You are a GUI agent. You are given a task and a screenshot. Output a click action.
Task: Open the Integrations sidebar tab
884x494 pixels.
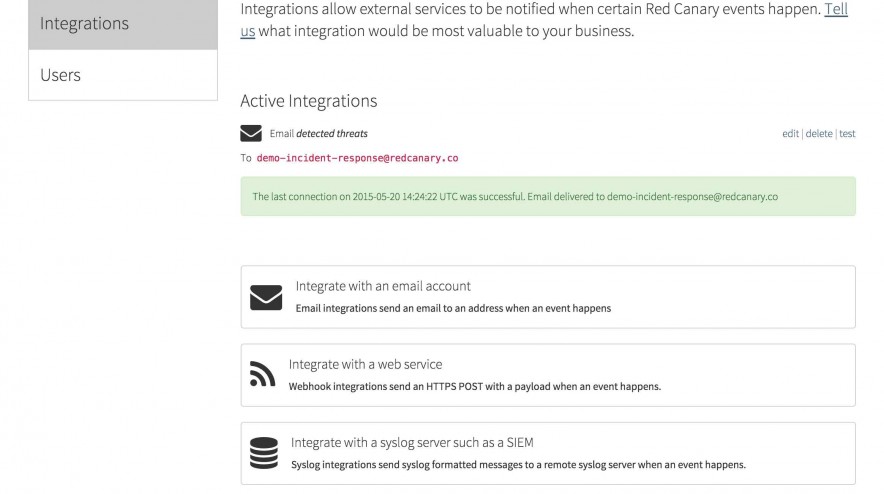(x=123, y=24)
